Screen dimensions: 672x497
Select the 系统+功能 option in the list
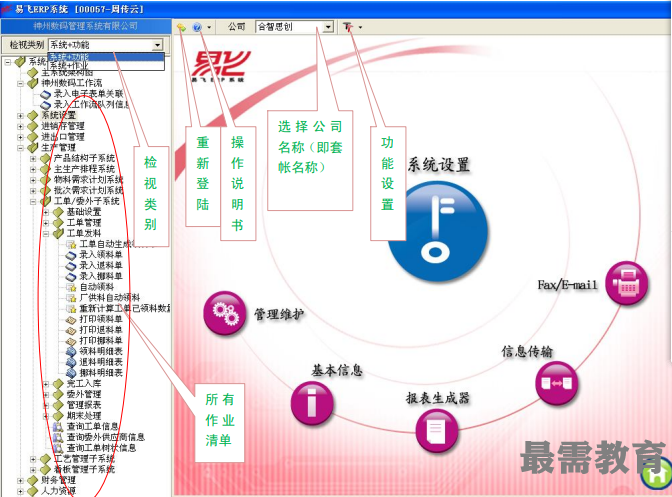[106, 57]
